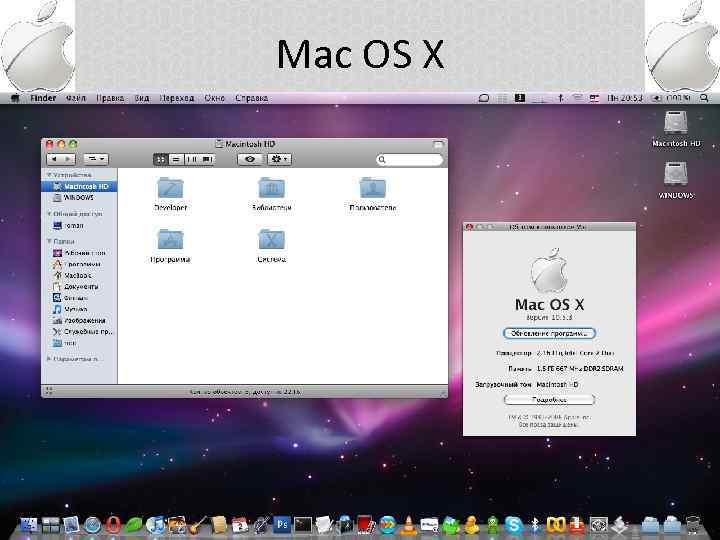
Task: Open the Apple menu
Action: click(x=15, y=98)
